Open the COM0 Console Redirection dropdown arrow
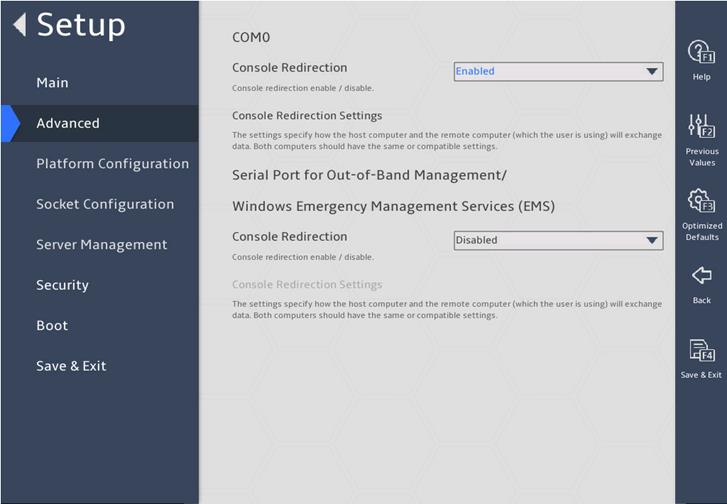The height and width of the screenshot is (504, 727). tap(652, 71)
